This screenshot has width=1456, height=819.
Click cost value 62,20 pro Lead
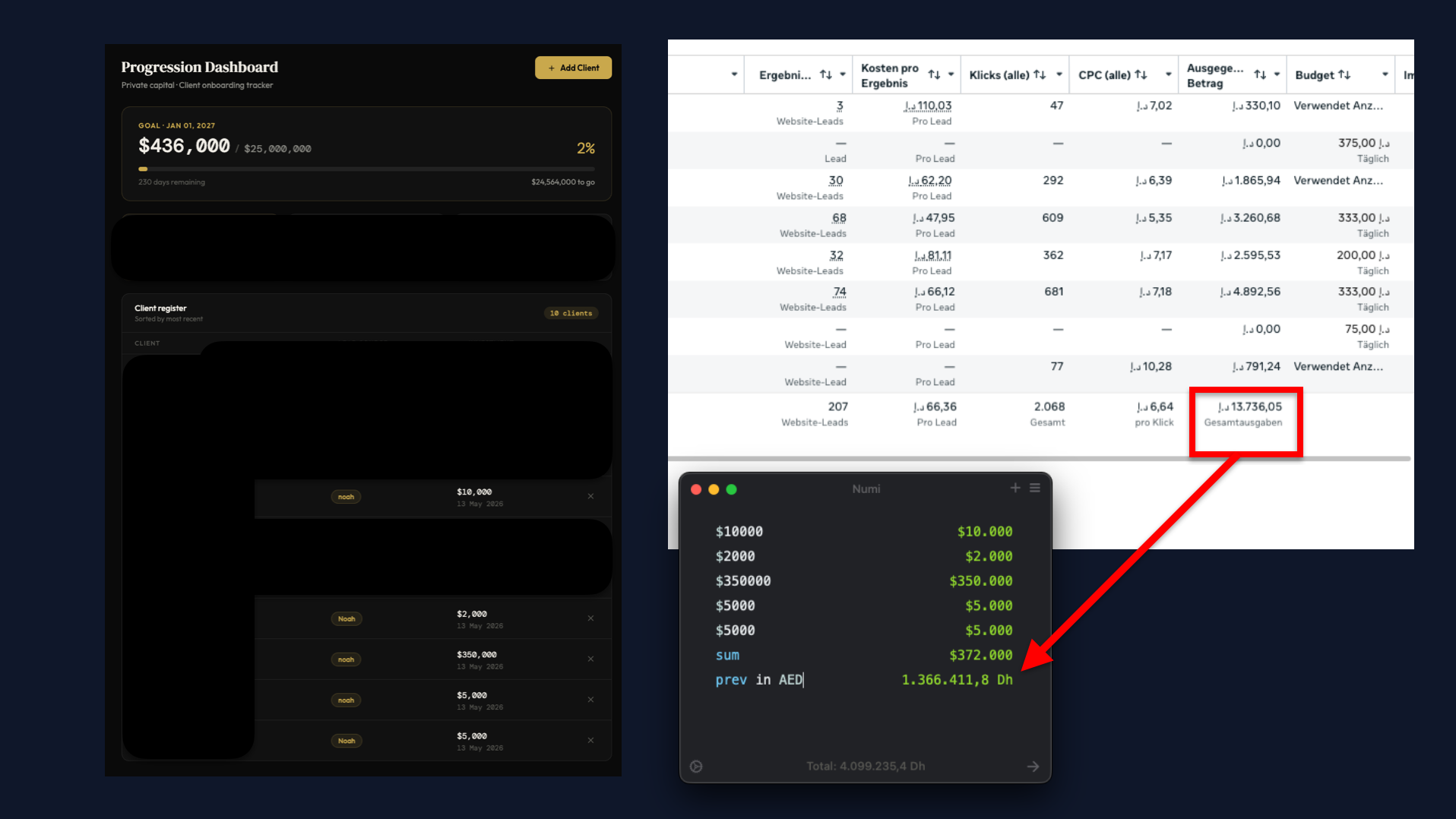pos(929,181)
